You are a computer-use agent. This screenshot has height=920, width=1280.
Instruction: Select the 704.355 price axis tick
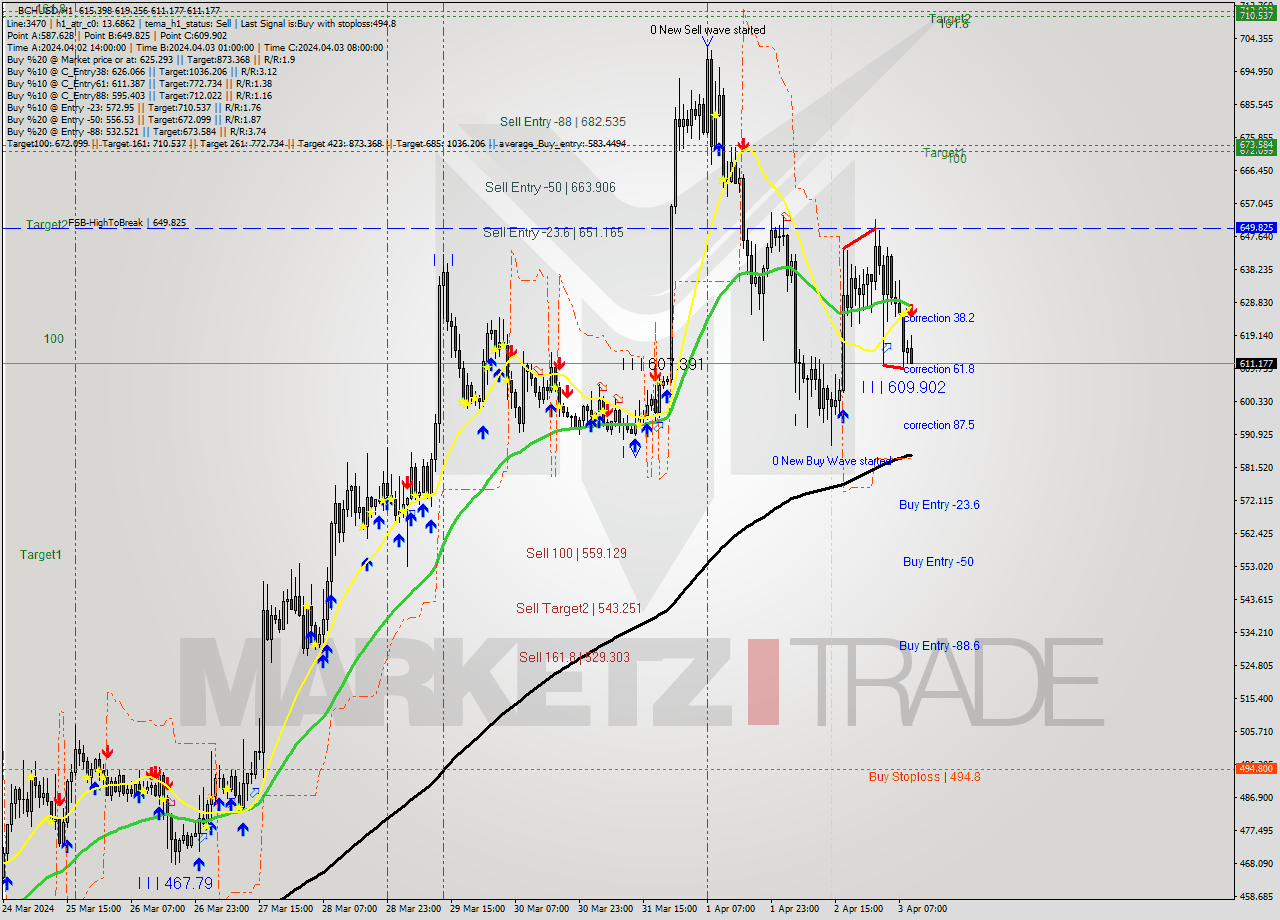click(x=1256, y=38)
